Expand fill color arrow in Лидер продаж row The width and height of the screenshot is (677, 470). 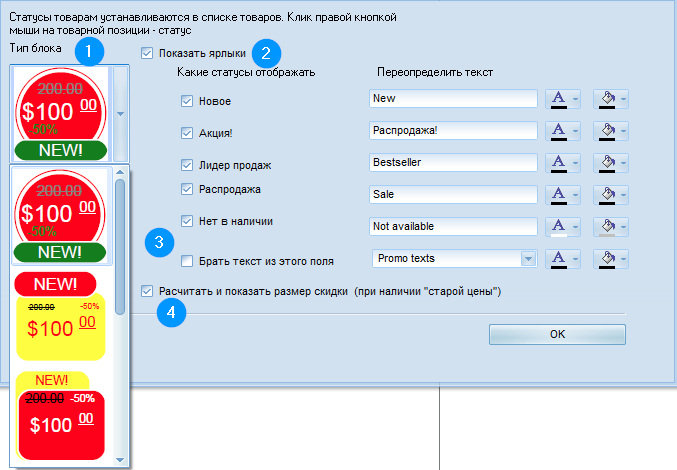click(623, 163)
